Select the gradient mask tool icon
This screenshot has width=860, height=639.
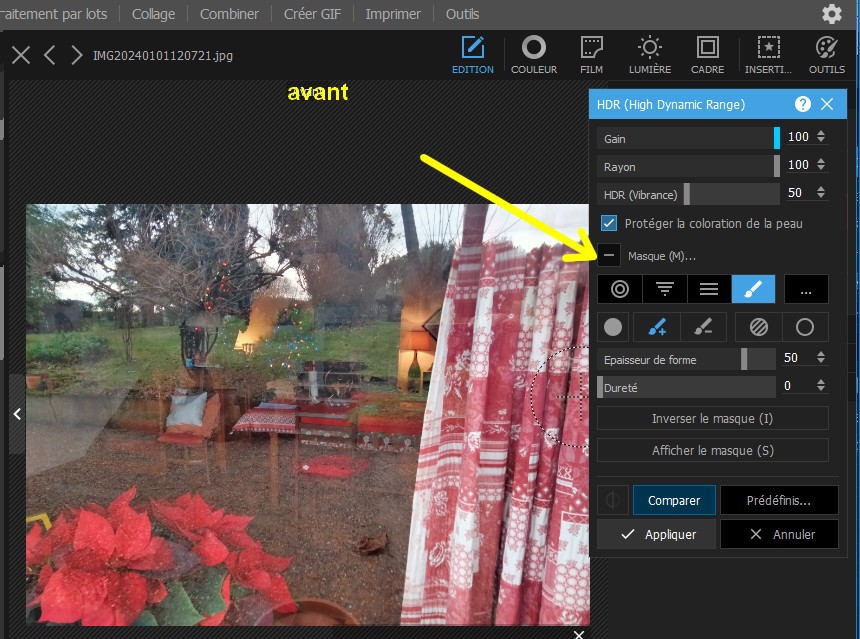pyautogui.click(x=665, y=289)
